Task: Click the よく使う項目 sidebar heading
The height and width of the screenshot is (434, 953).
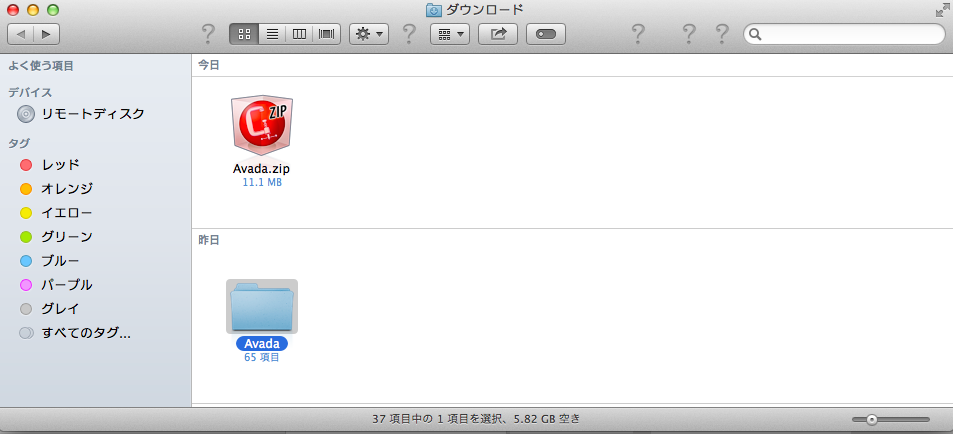Action: click(x=41, y=66)
